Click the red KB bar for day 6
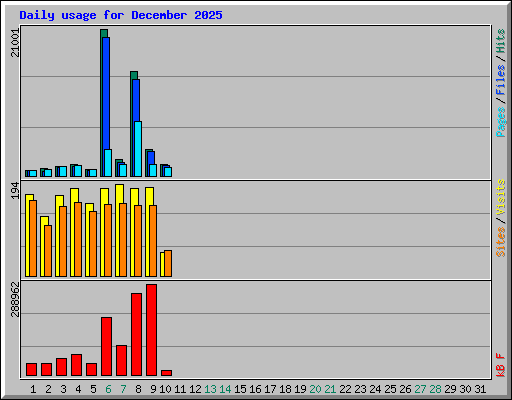This screenshot has height=400, width=512. (106, 346)
